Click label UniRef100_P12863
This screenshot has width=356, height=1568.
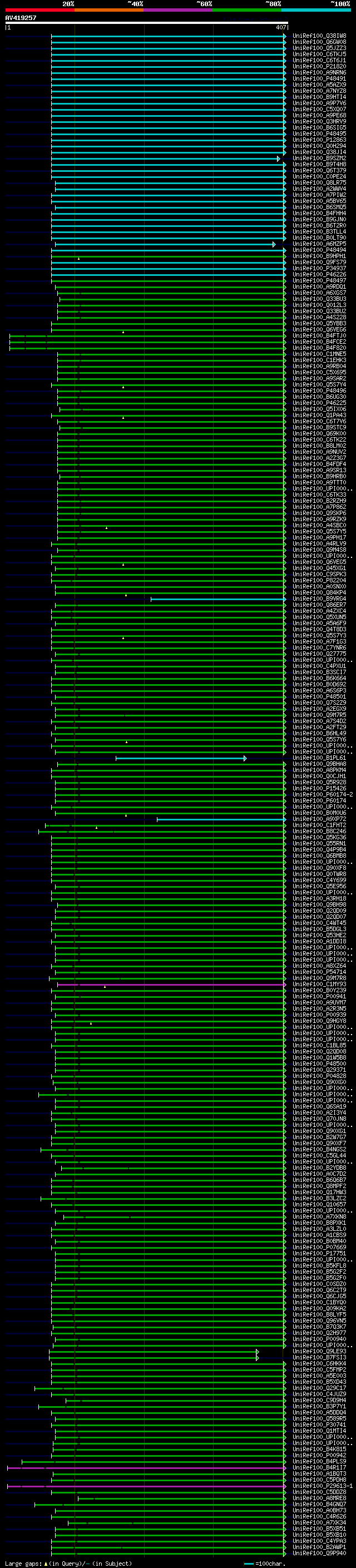pos(319,140)
